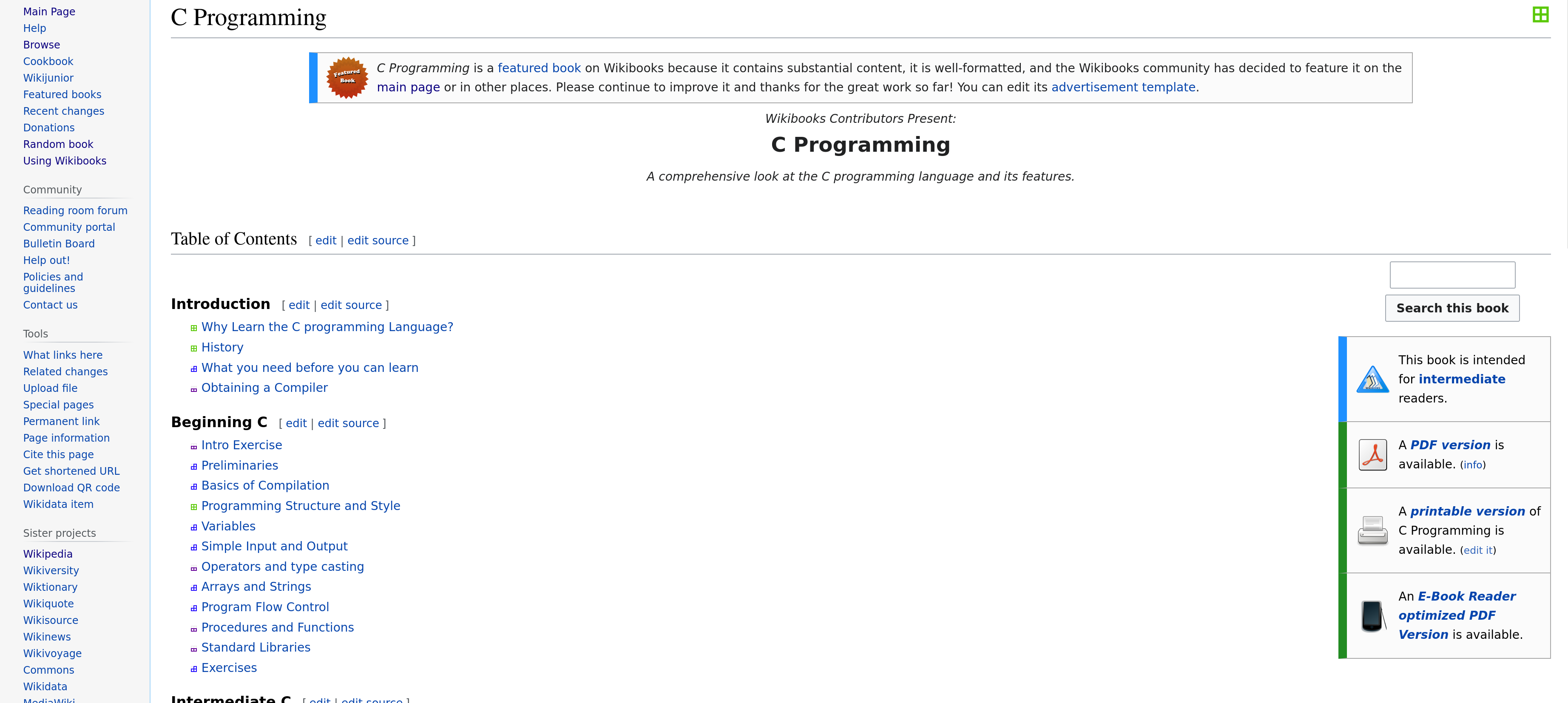1568x703 pixels.
Task: Click edit source next to Beginning C
Action: pyautogui.click(x=348, y=423)
